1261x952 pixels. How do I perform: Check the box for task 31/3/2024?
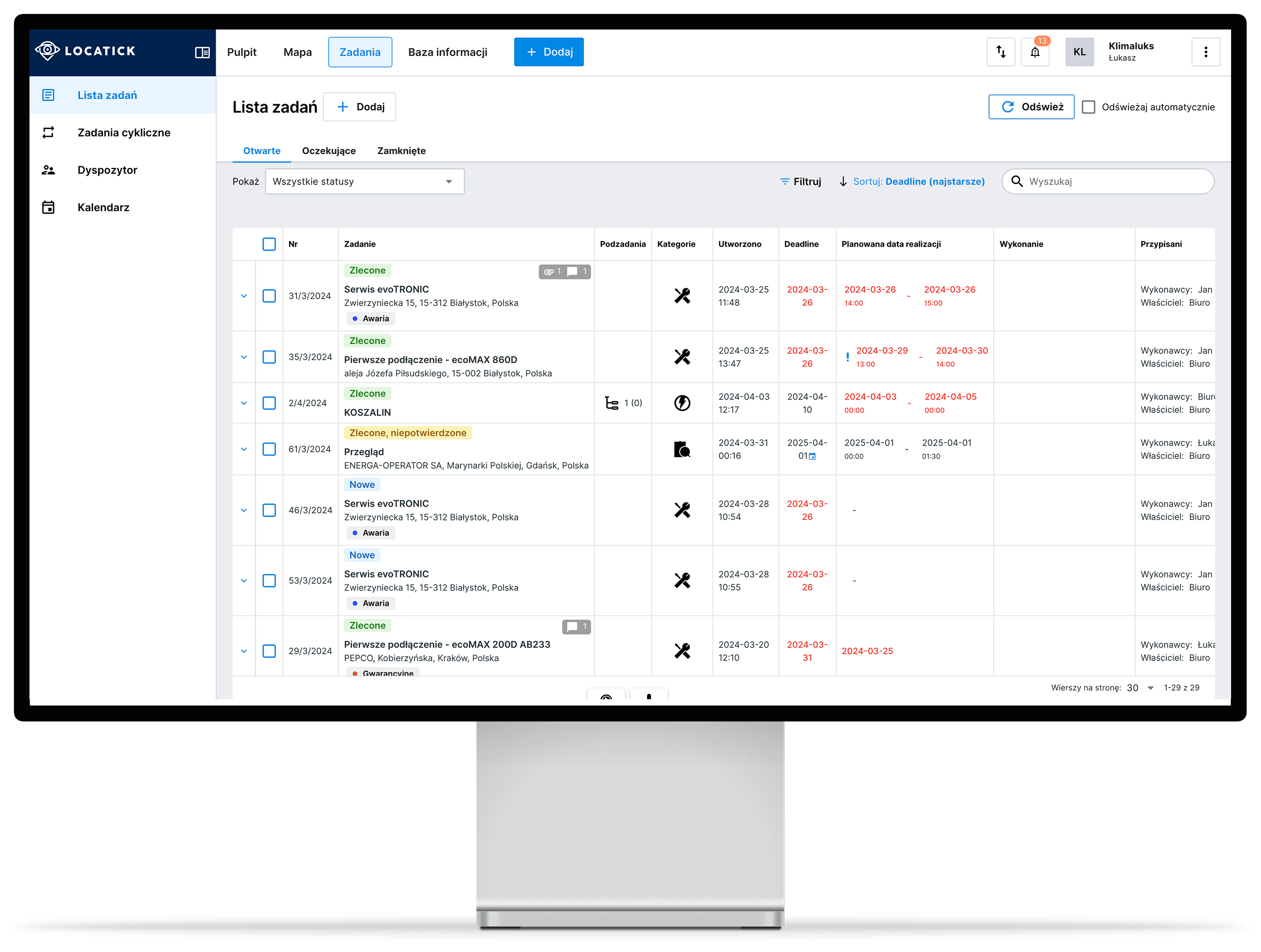pos(269,296)
